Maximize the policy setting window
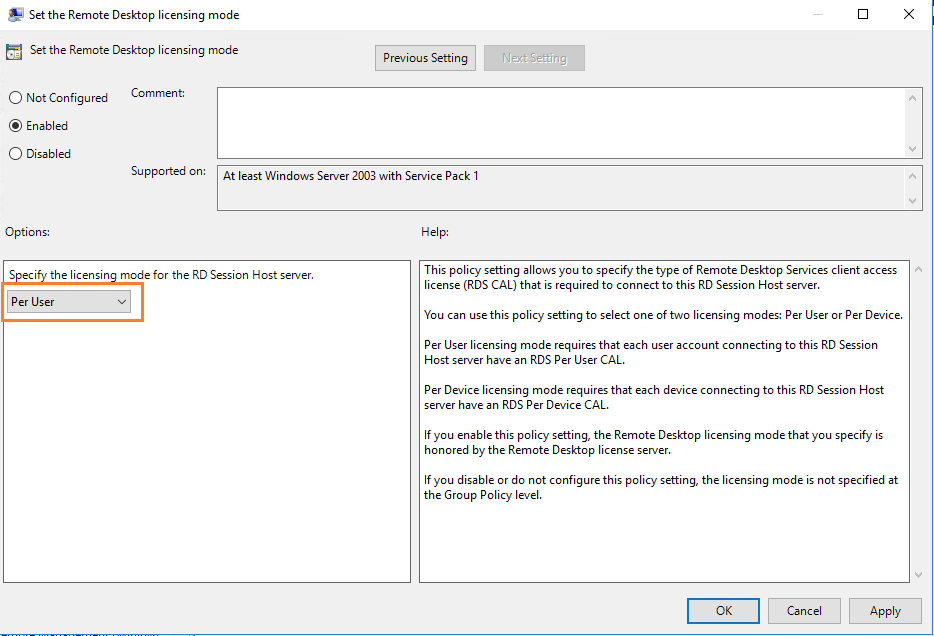Image resolution: width=934 pixels, height=636 pixels. point(863,14)
